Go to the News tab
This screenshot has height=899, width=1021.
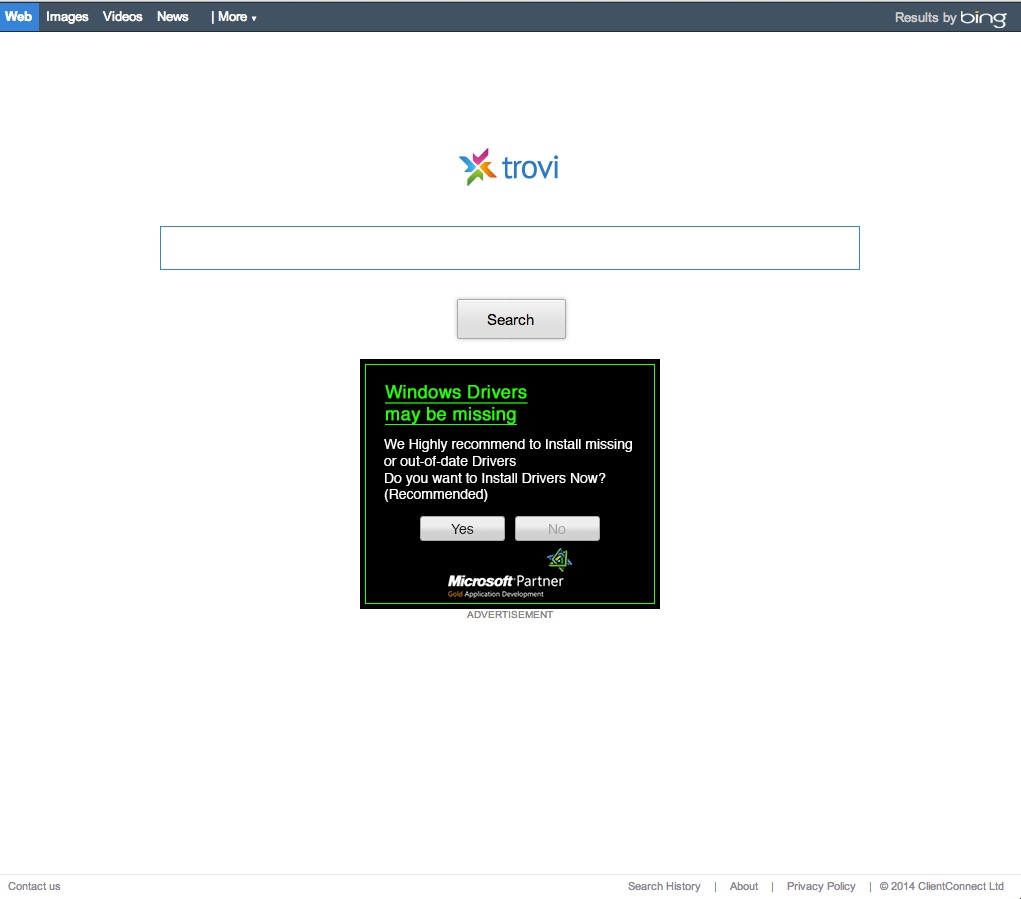173,17
